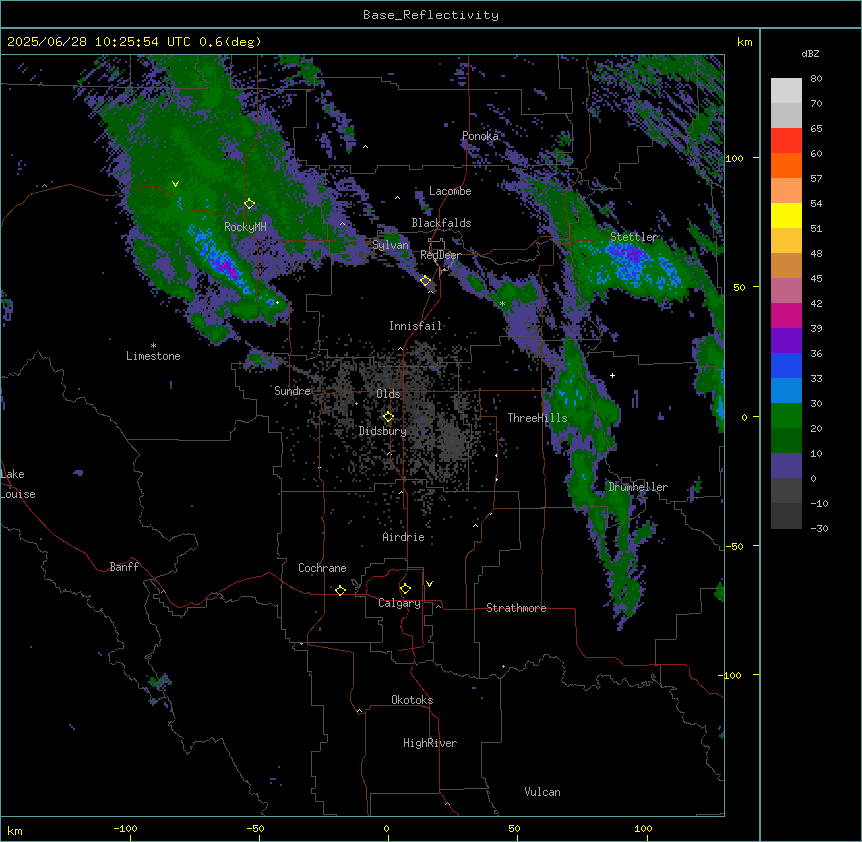Select the yellow diamond marker below Cochrane
This screenshot has width=862, height=842.
pos(340,590)
